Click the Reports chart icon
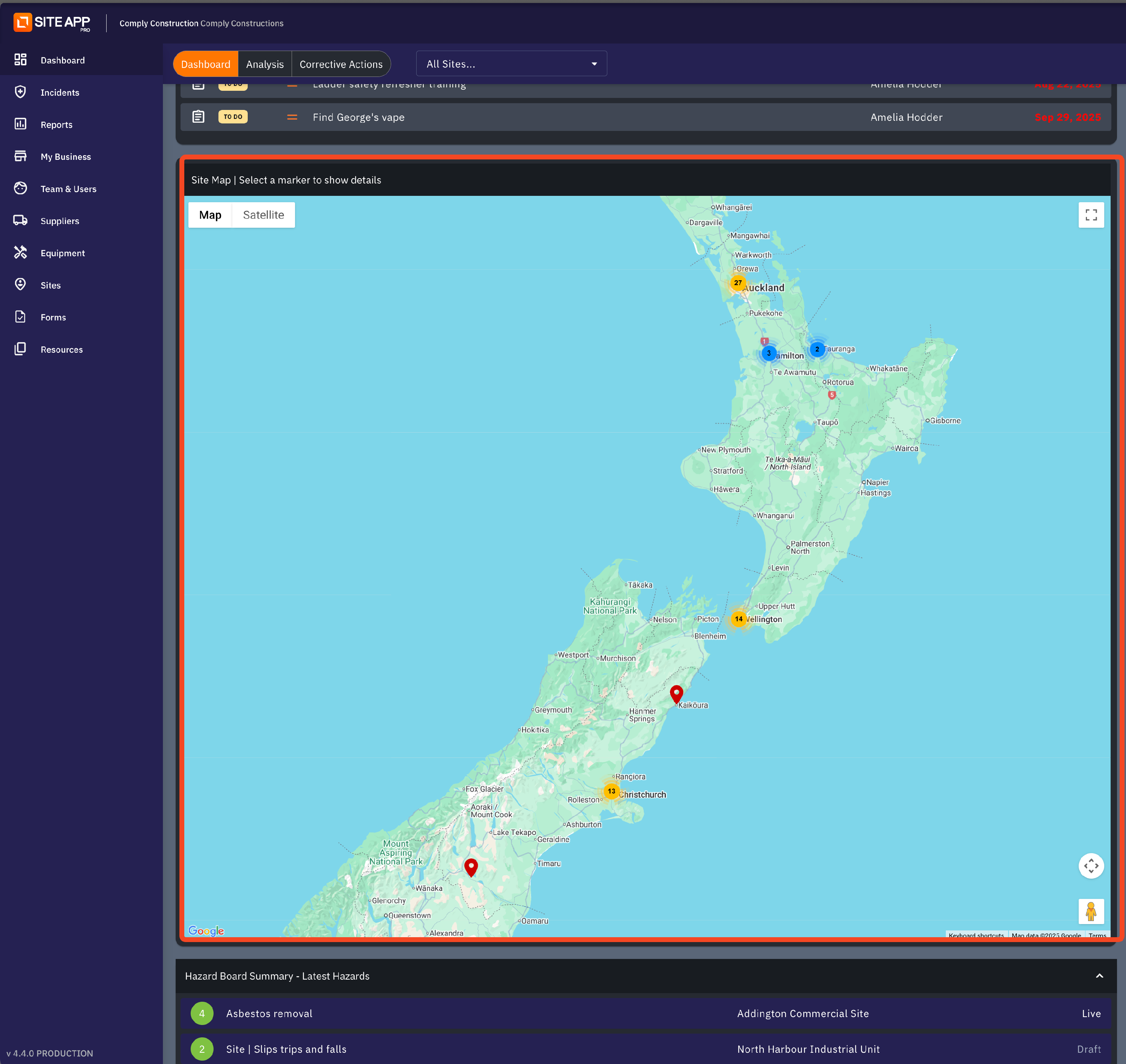Image resolution: width=1126 pixels, height=1064 pixels. [x=20, y=124]
